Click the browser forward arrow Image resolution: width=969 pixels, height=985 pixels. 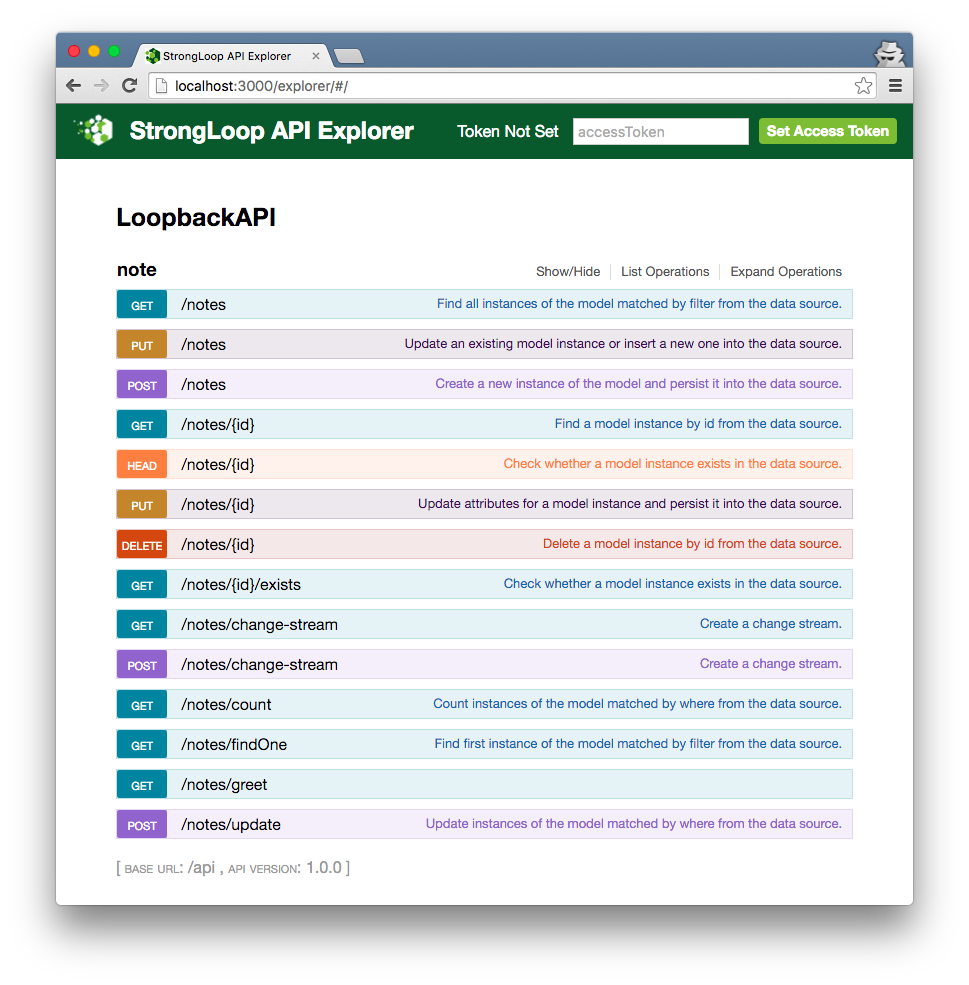(x=101, y=85)
